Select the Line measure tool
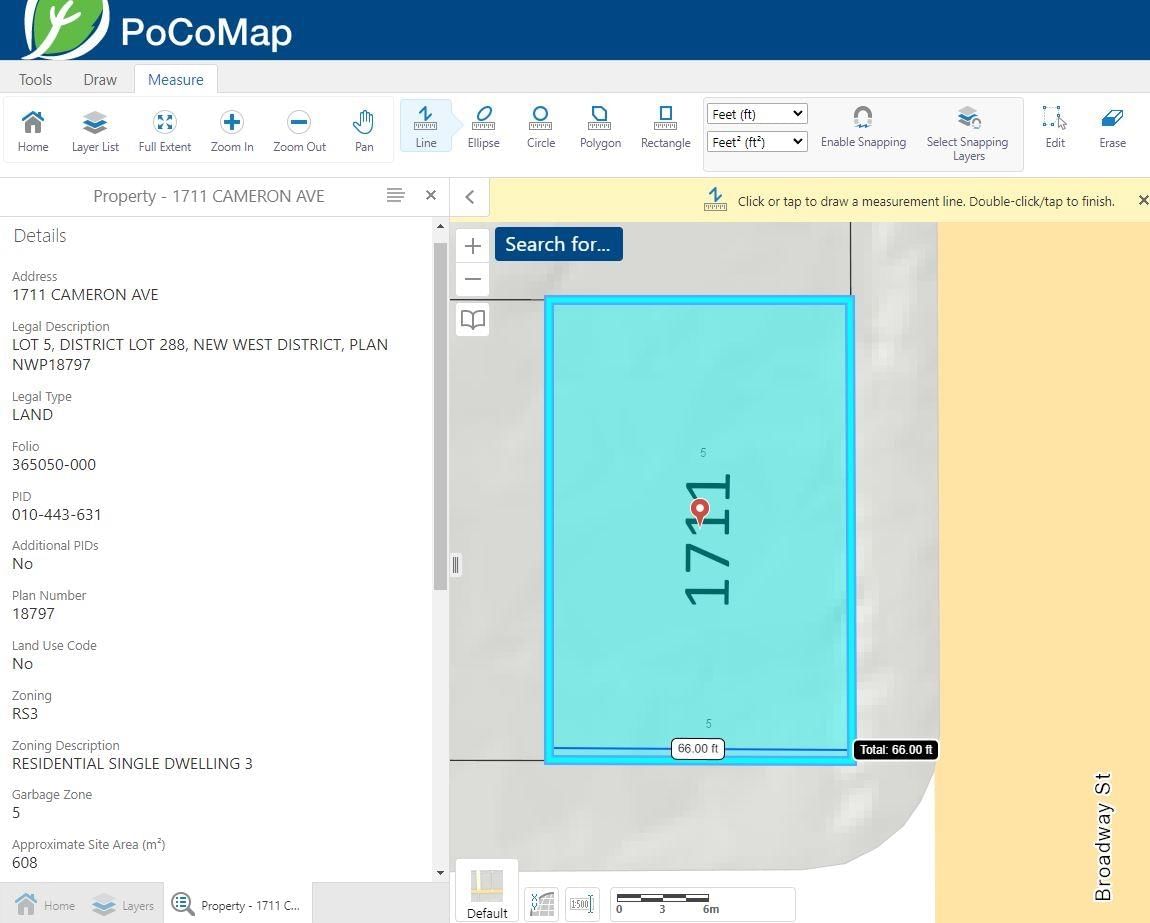Viewport: 1150px width, 923px height. pos(425,126)
